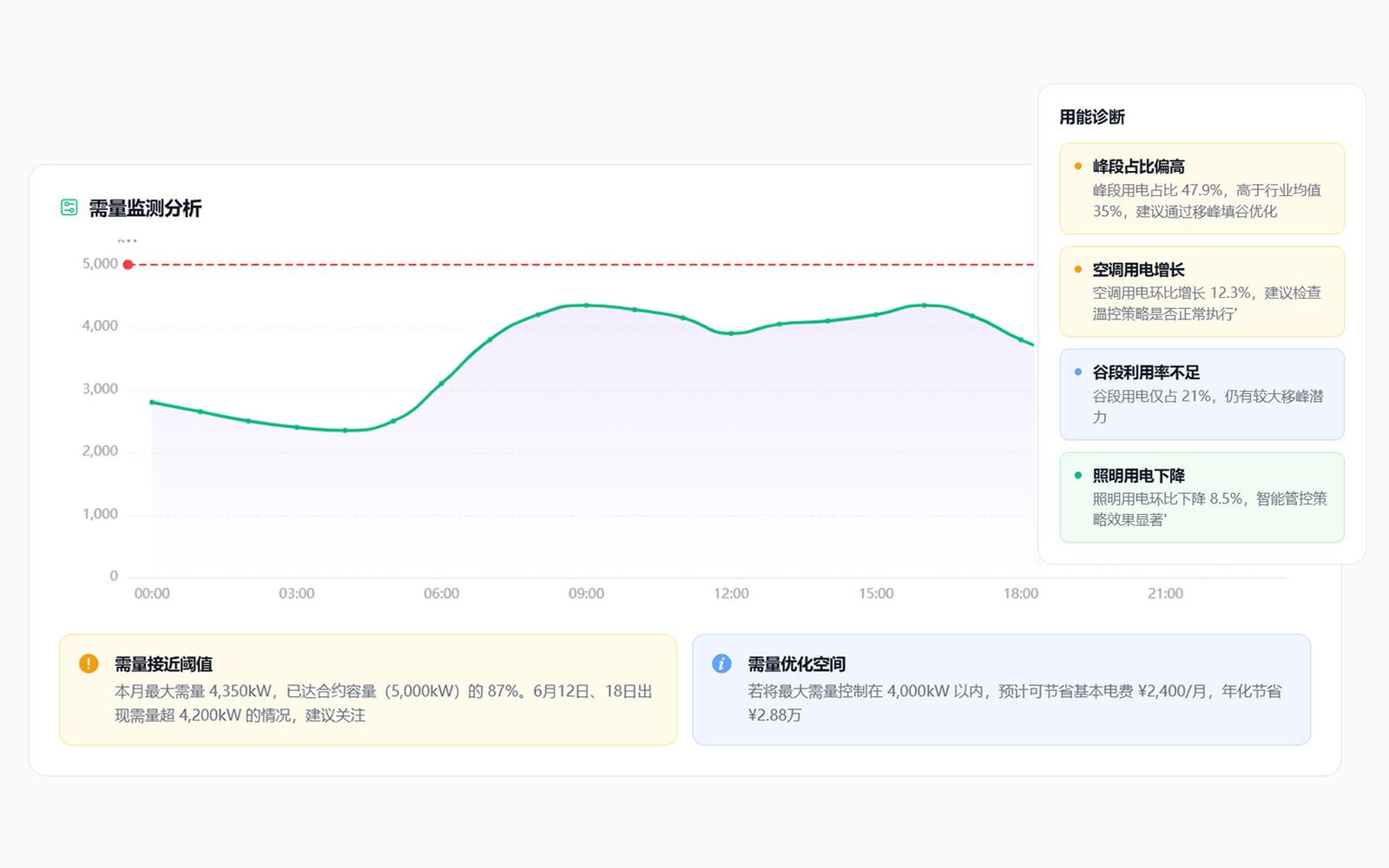Click the 12:00 dip data point on curve
The width and height of the screenshot is (1389, 868).
pos(731,333)
